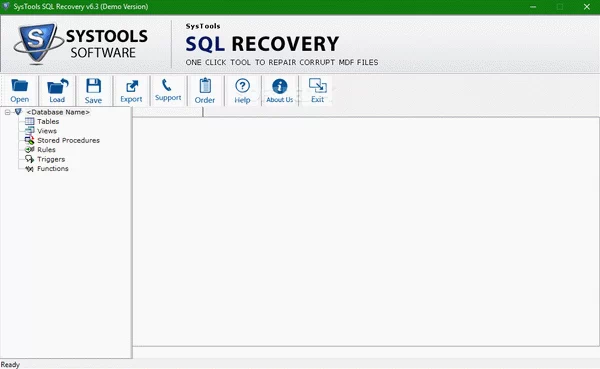600x369 pixels.
Task: Click the Tables grid icon in tree
Action: pos(29,121)
